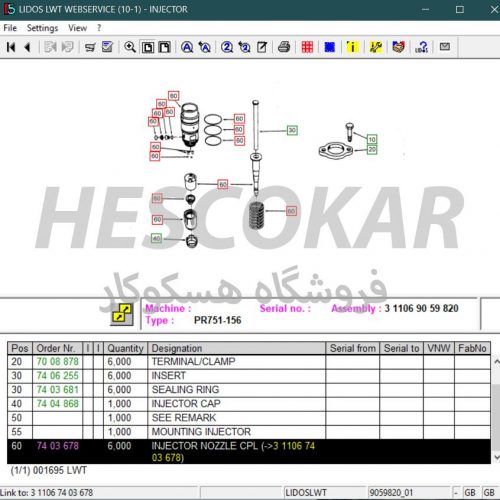Screen dimensions: 500x500
Task: Click the parts list scroll down arrow
Action: point(496,457)
